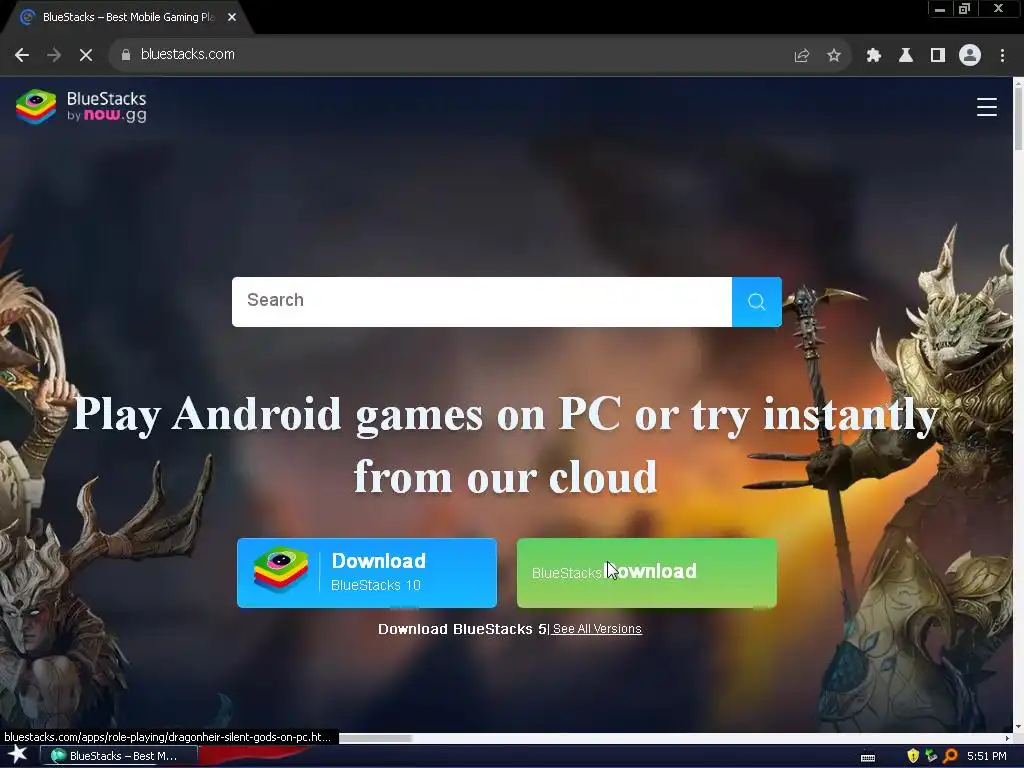
Task: Click the vertical scrollbar thumb
Action: (1018, 119)
